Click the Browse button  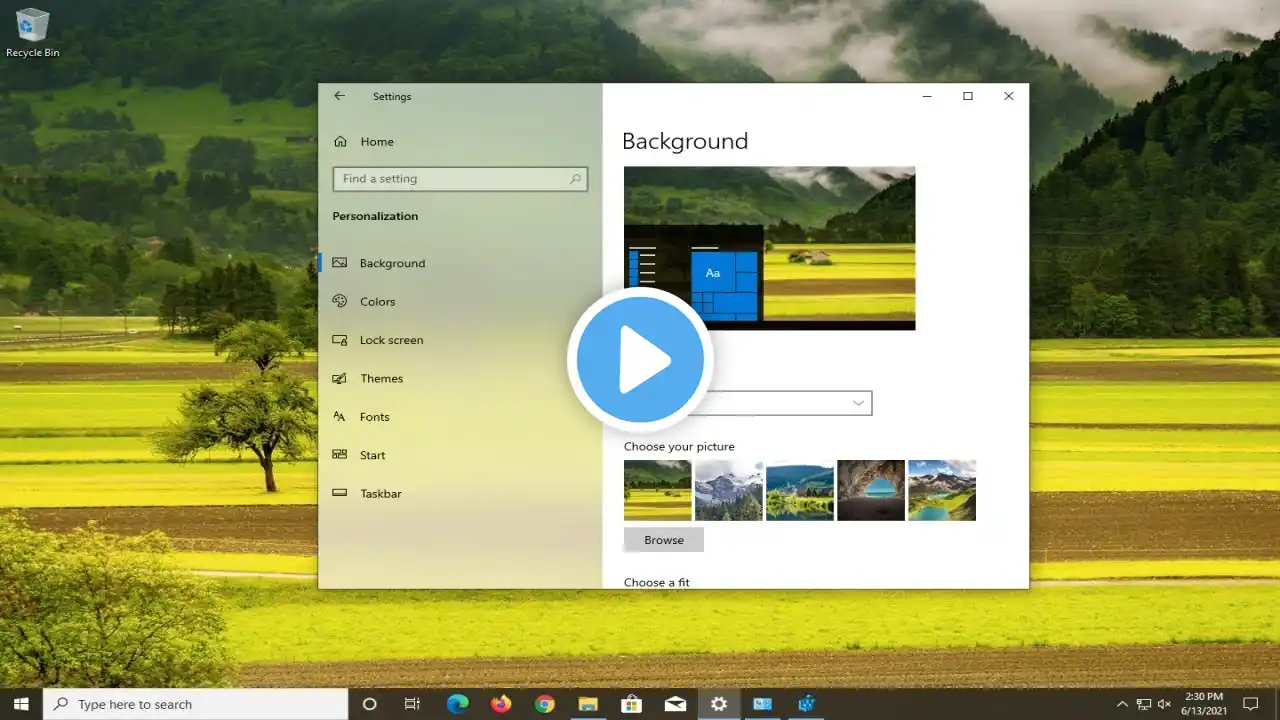coord(664,540)
